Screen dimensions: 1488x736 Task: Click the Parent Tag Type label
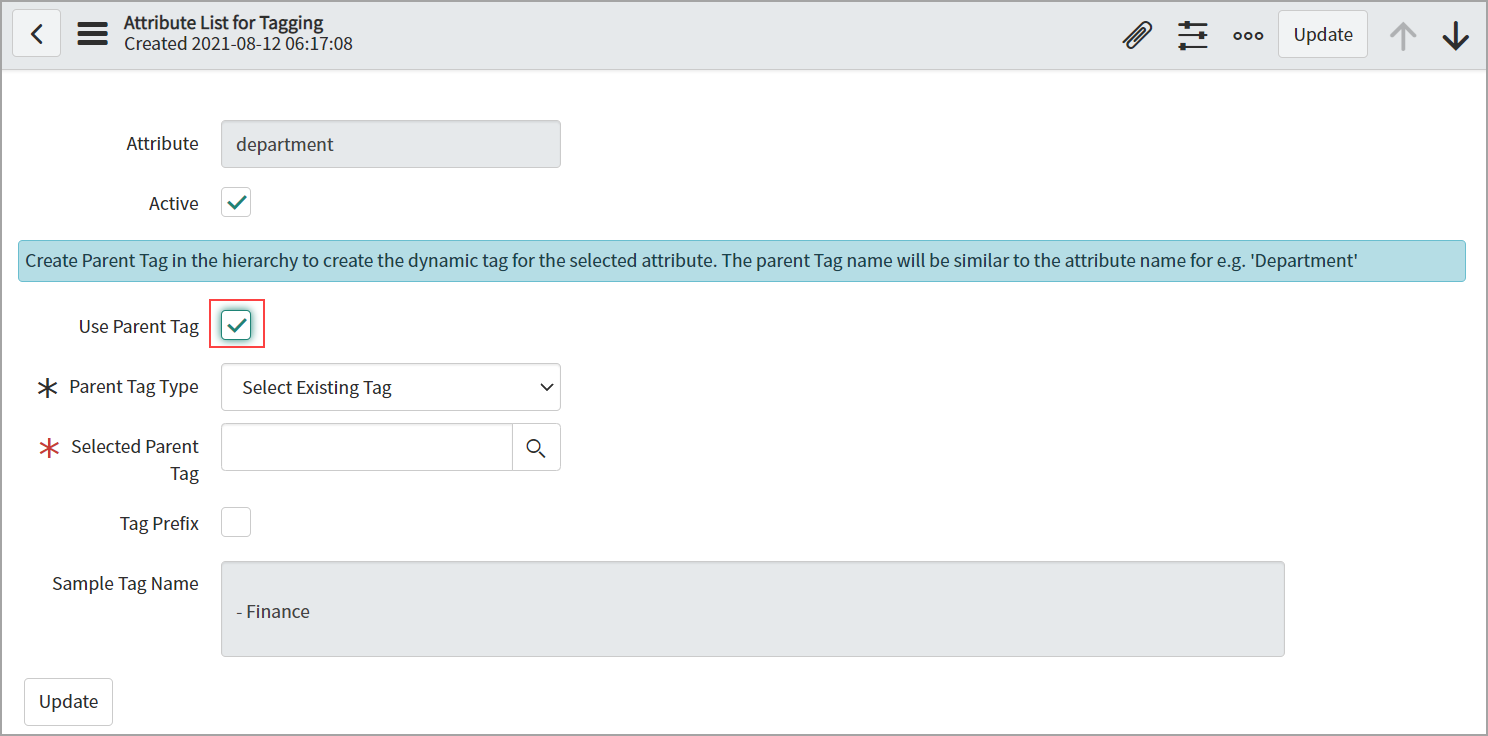click(134, 387)
